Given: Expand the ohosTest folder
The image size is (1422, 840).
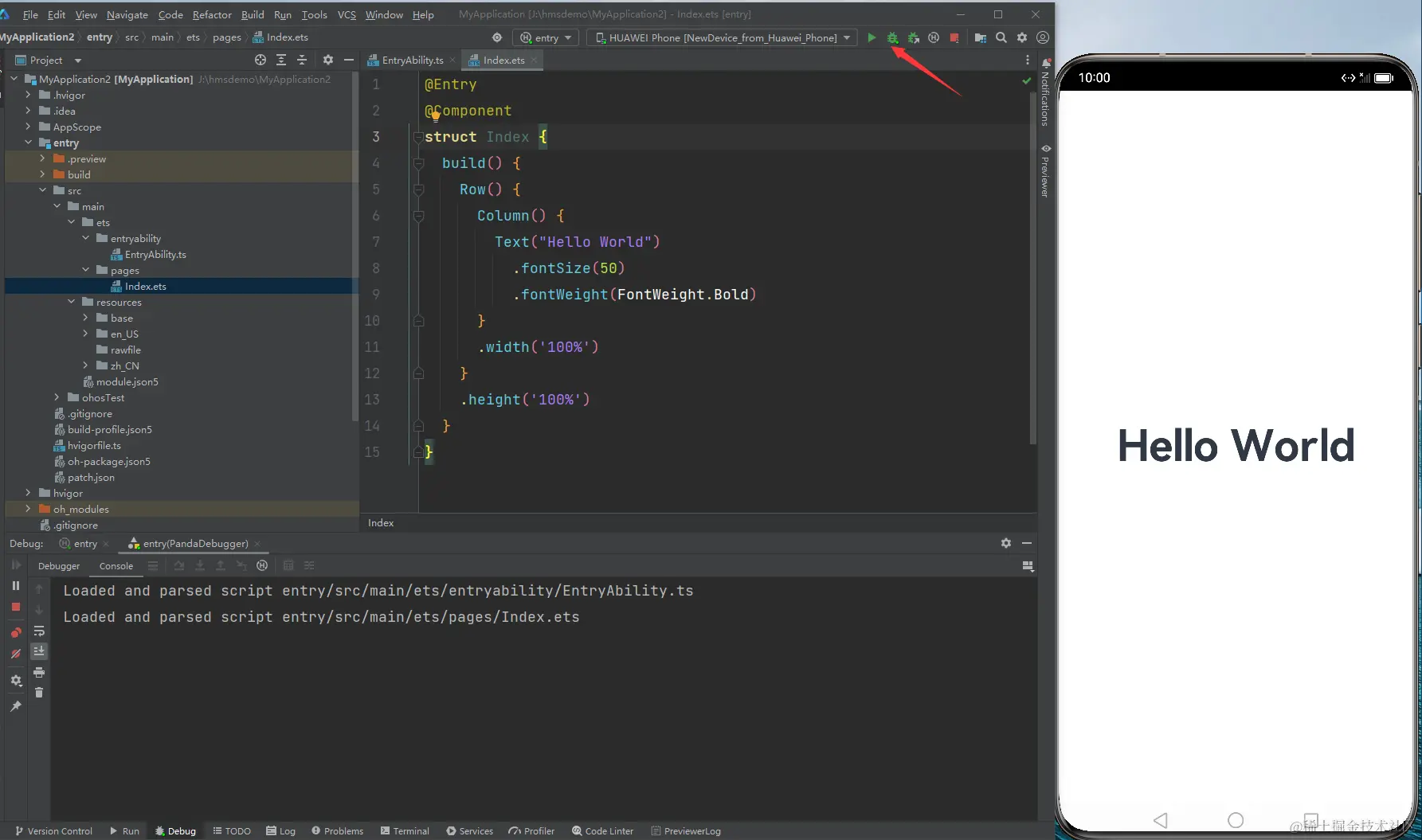Looking at the screenshot, I should 57,397.
